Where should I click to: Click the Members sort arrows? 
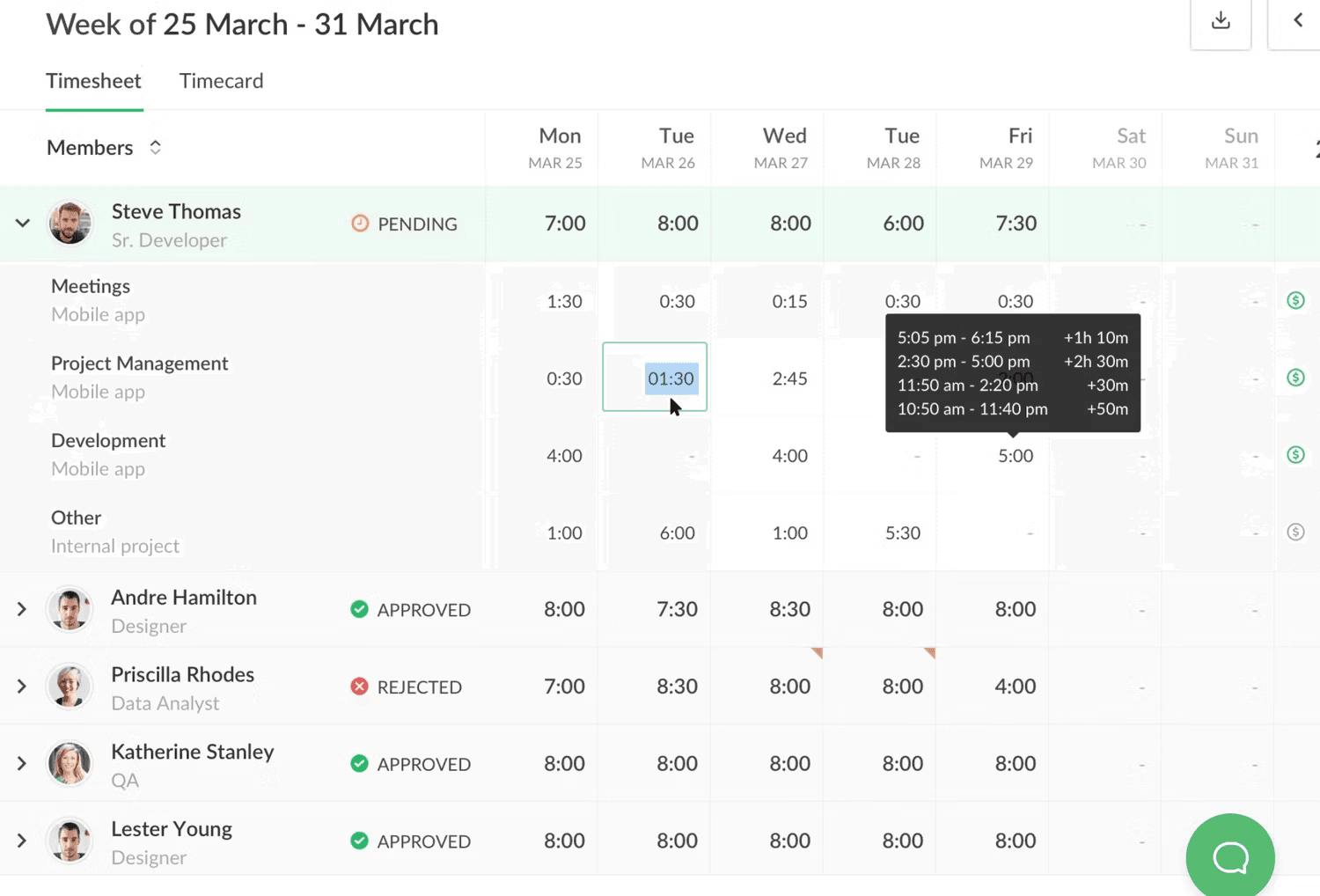click(x=155, y=147)
